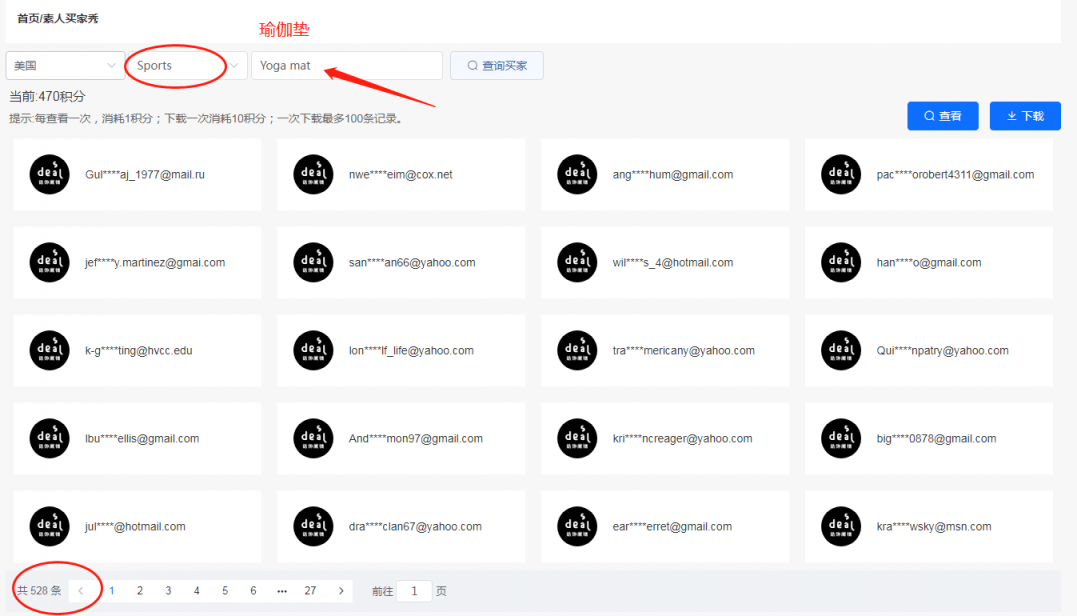Select email Qui****npatry@yahoo.com
The image size is (1077, 616).
point(942,350)
